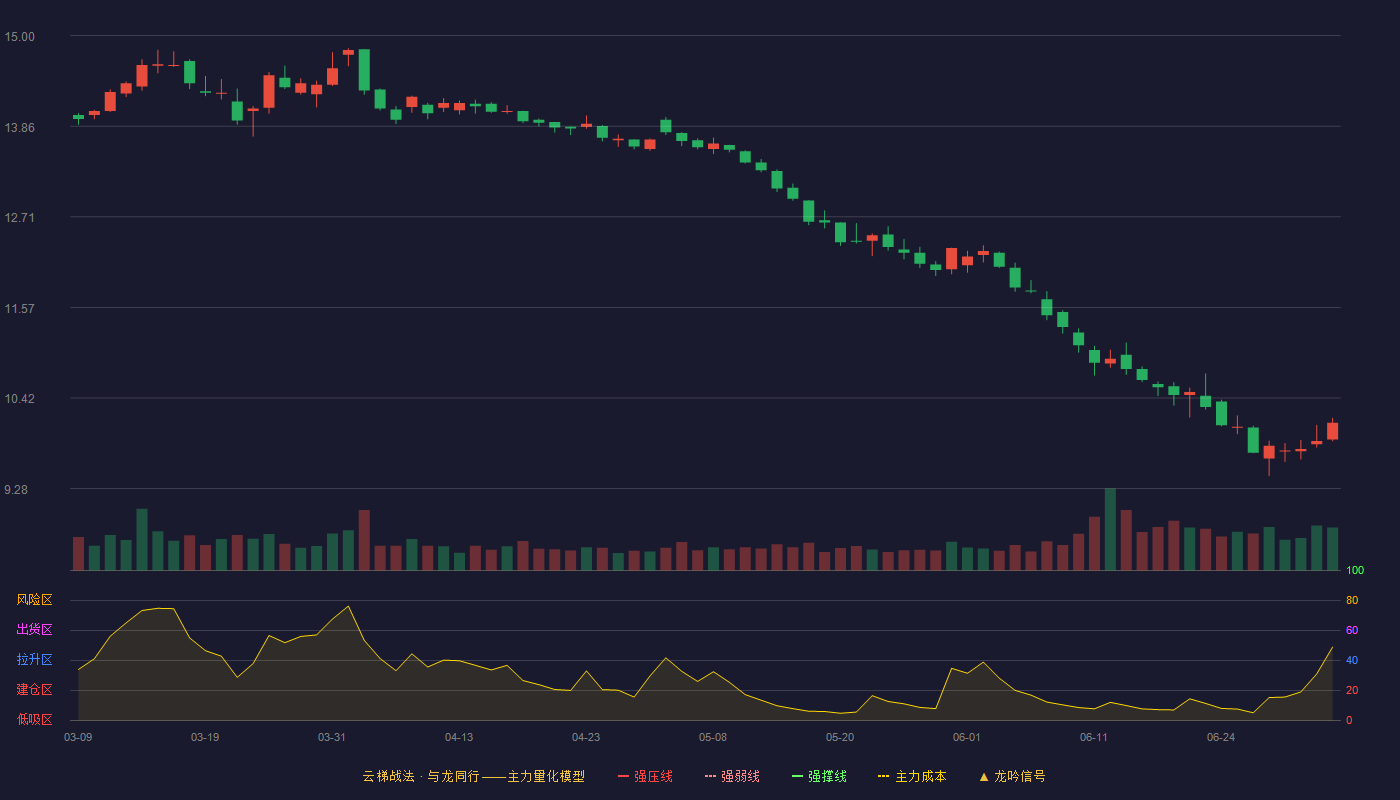Click the 云梯战法 title text

[x=388, y=776]
